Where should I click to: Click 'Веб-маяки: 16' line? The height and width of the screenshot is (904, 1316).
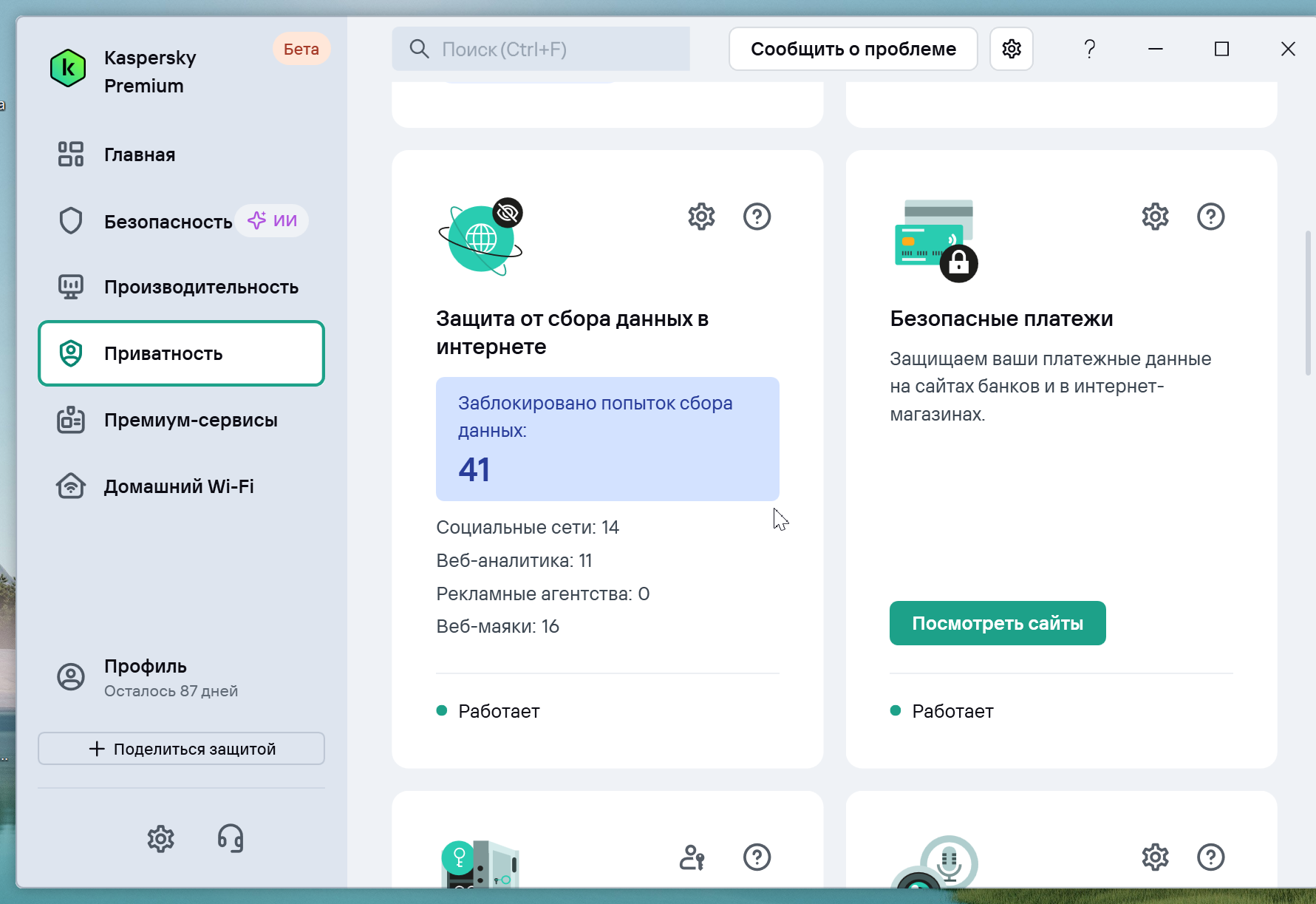coord(498,626)
